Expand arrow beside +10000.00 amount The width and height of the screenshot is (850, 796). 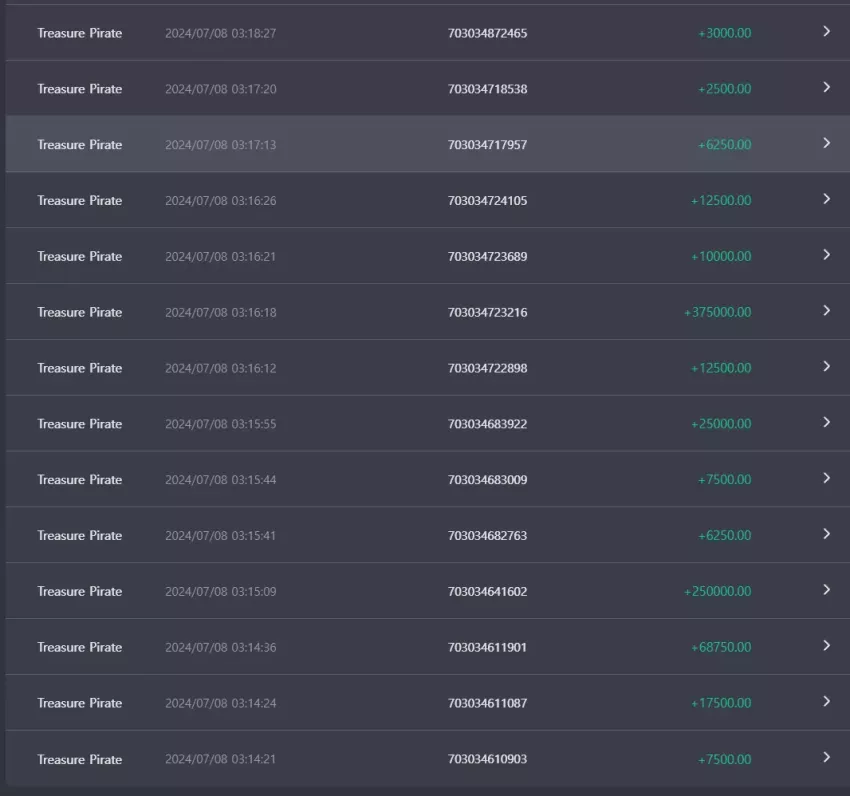(826, 255)
